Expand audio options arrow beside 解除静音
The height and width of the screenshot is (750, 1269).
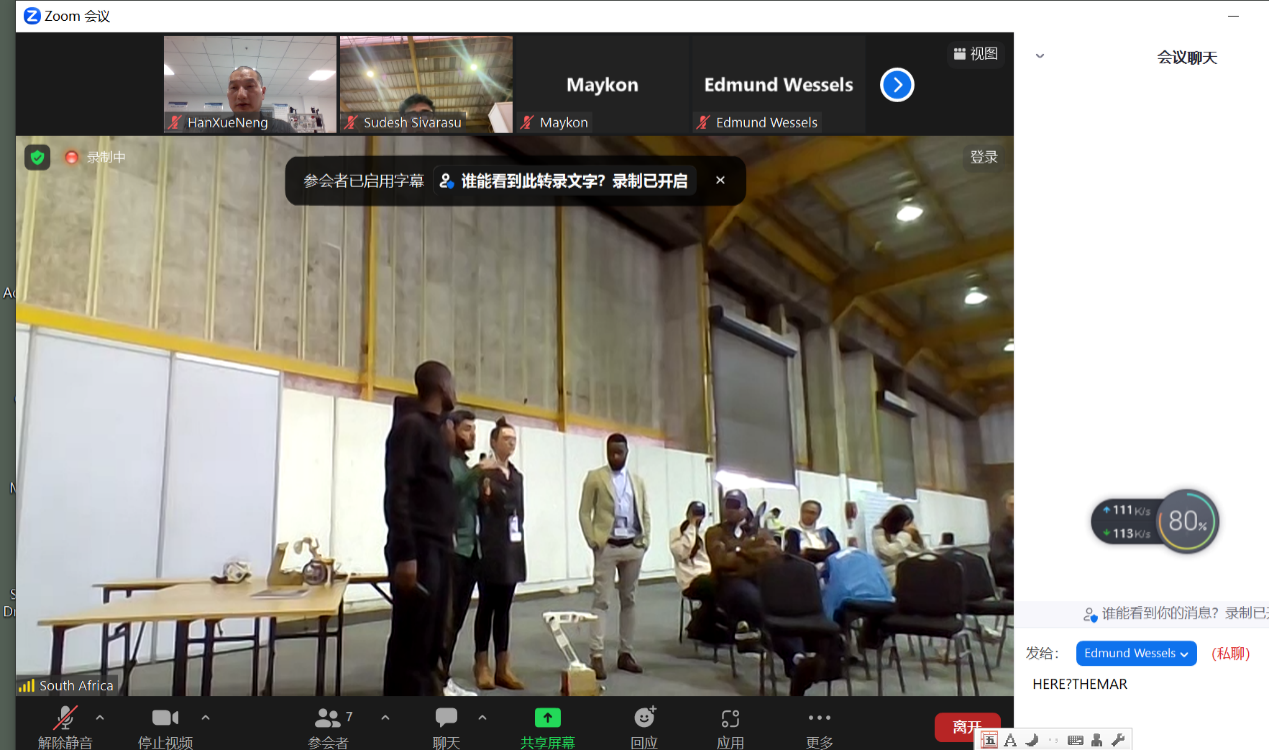pyautogui.click(x=100, y=717)
